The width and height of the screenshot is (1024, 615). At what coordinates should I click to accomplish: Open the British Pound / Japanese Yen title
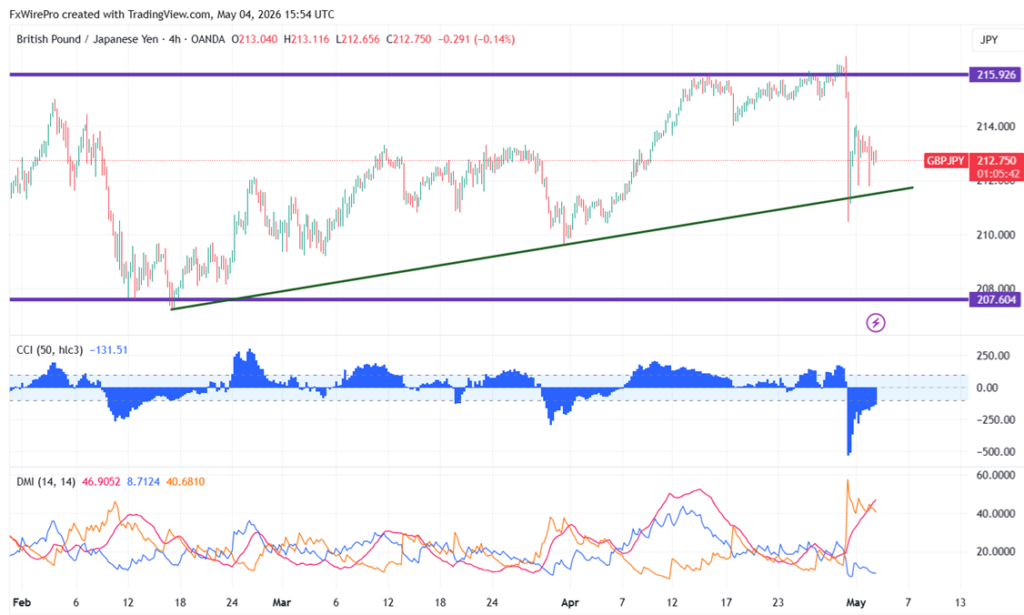pyautogui.click(x=87, y=39)
